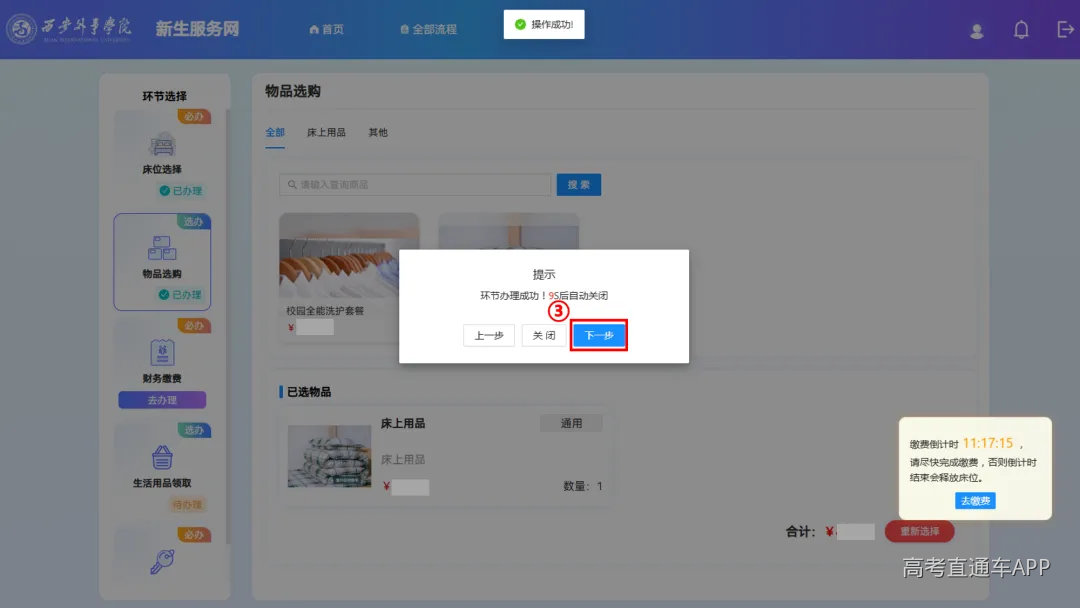Switch to the 全部 tab
1080x608 pixels.
coord(275,132)
